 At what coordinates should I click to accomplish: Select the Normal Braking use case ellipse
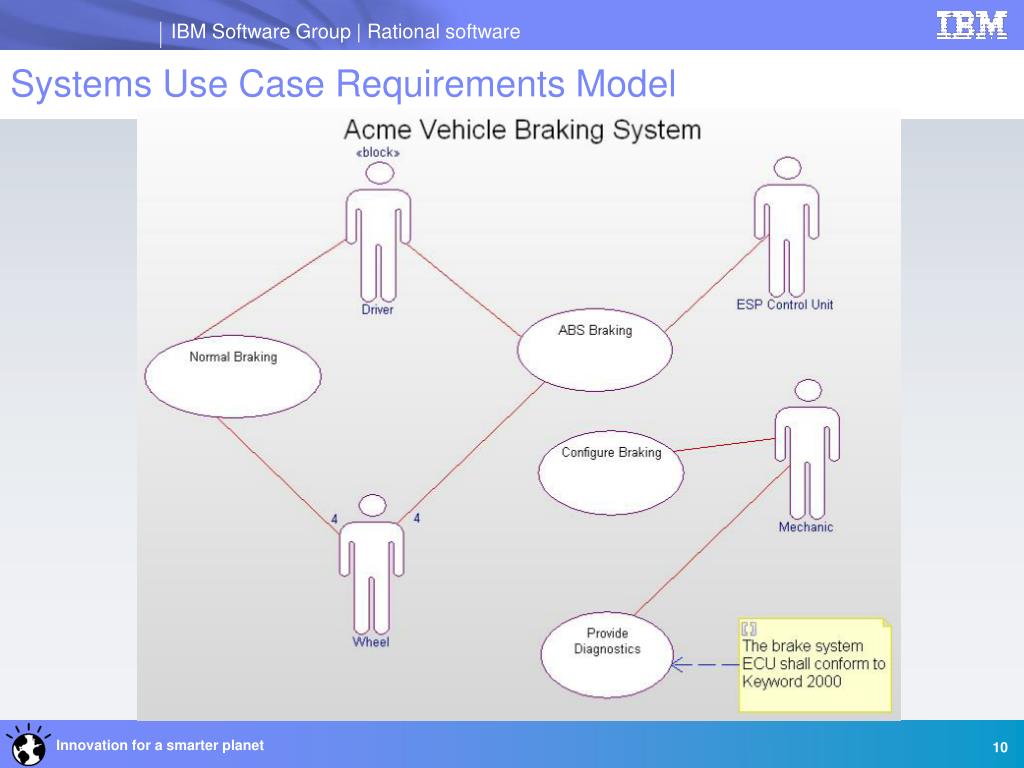click(x=232, y=376)
